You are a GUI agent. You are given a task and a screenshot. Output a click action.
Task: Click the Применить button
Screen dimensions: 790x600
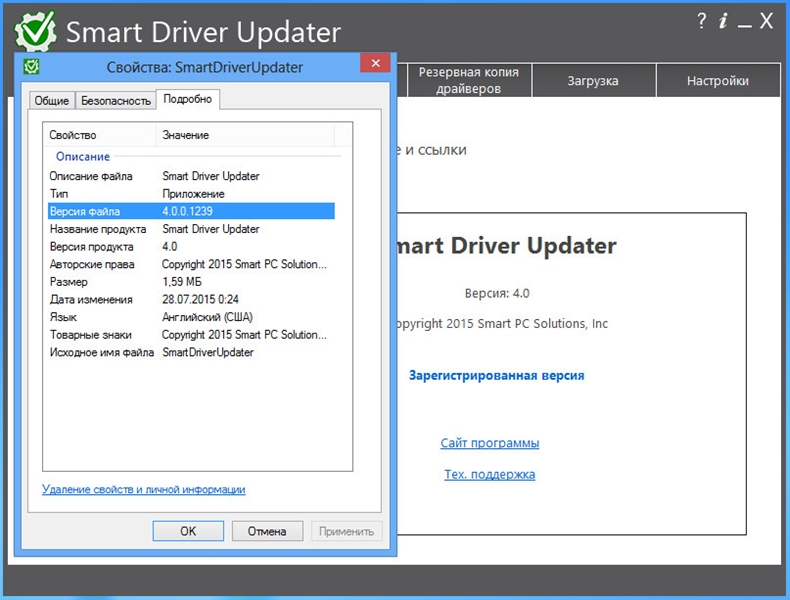[x=347, y=531]
